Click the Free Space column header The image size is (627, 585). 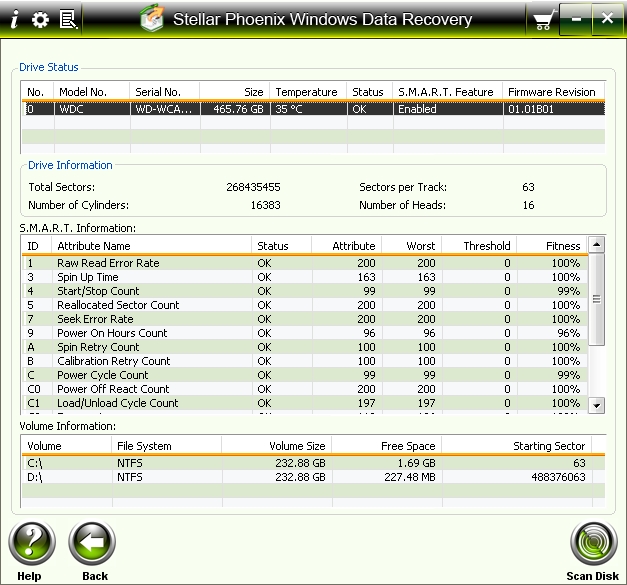coord(387,445)
